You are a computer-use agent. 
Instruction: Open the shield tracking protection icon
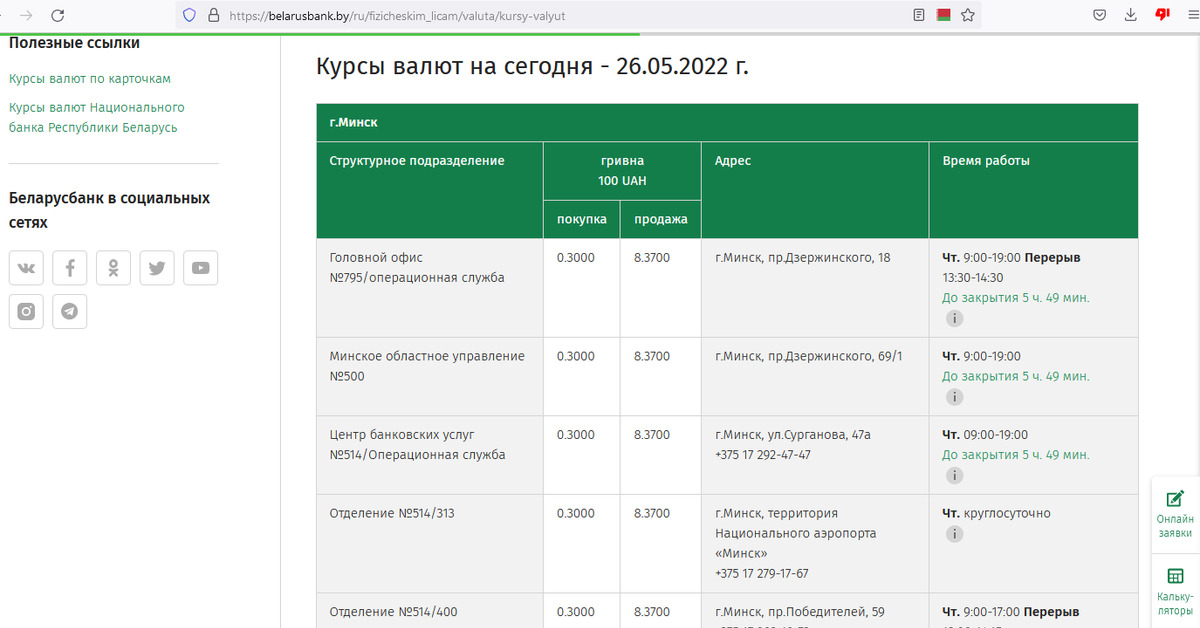[x=189, y=15]
